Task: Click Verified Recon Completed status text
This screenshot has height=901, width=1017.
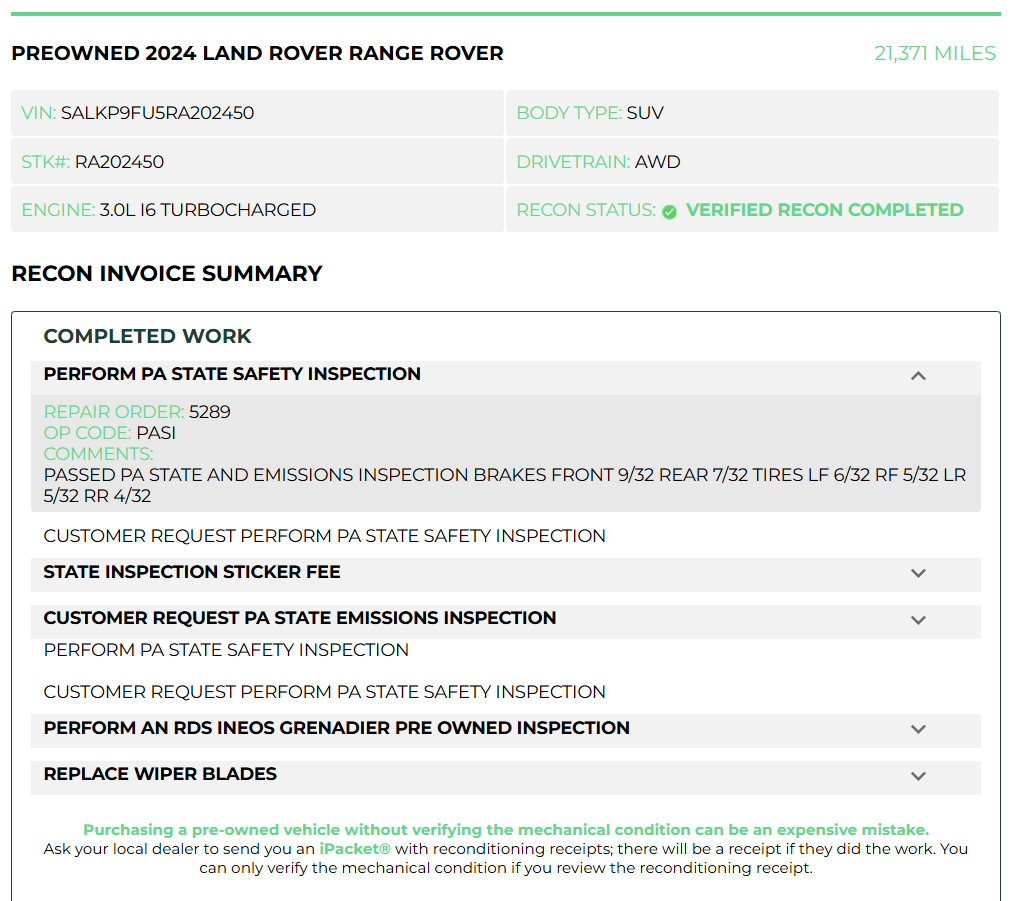Action: pos(824,210)
